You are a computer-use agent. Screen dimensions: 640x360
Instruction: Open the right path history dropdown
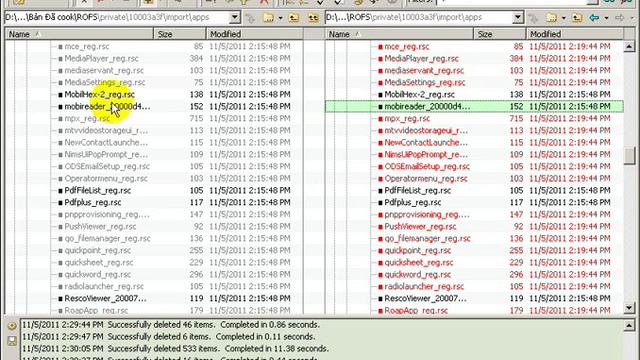(x=518, y=17)
